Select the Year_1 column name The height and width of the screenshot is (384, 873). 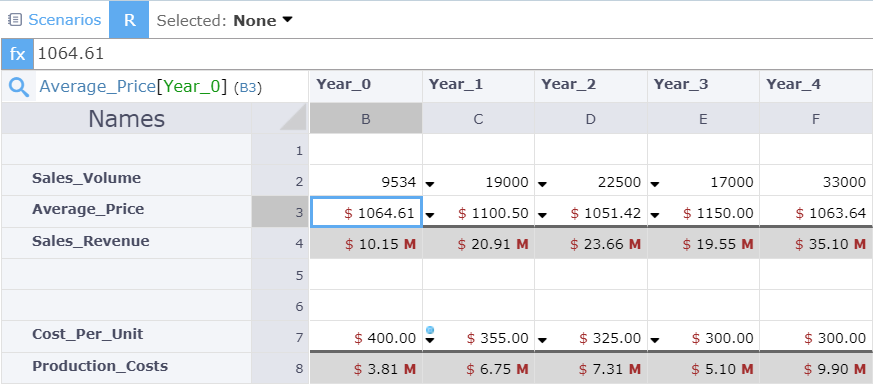[456, 85]
